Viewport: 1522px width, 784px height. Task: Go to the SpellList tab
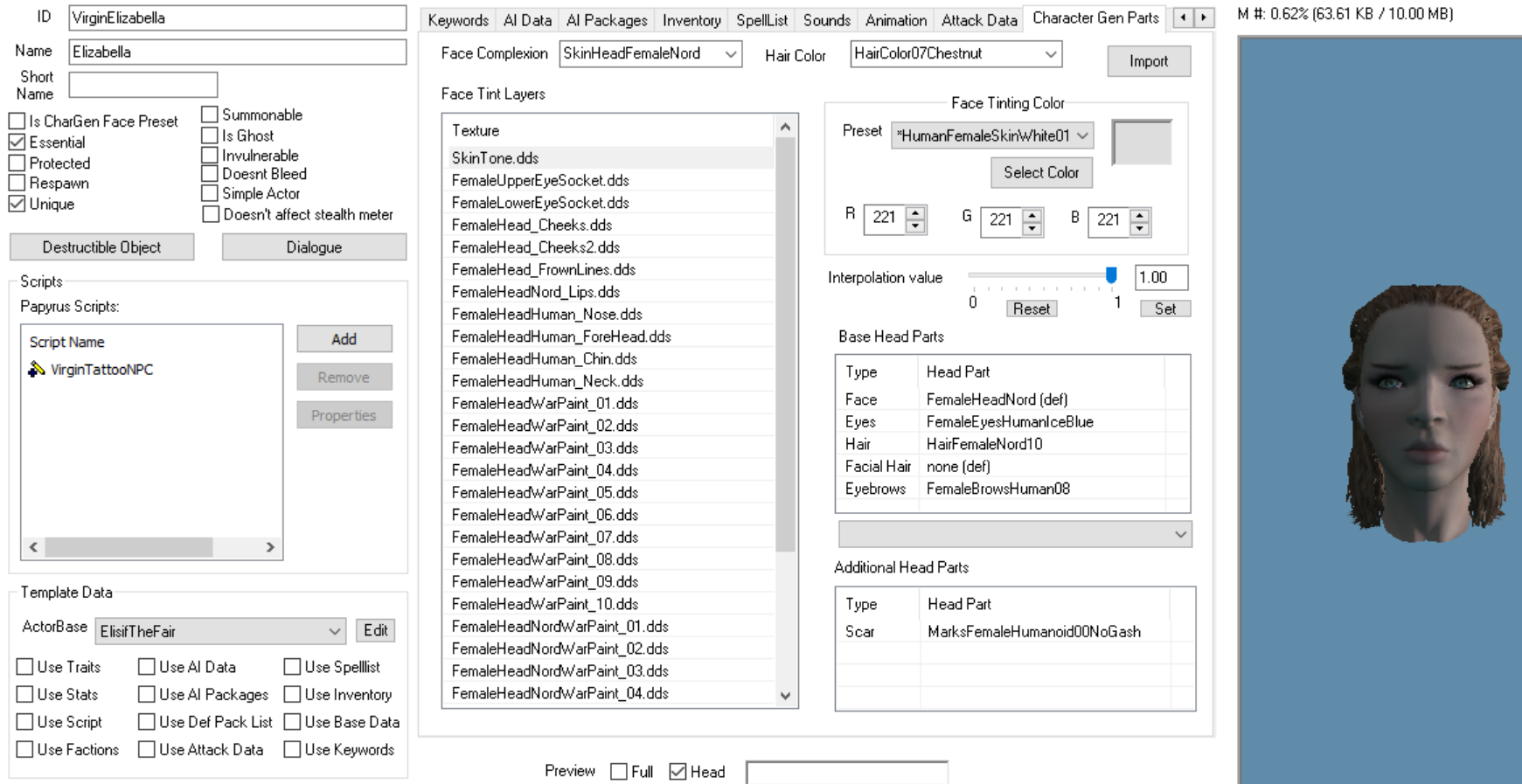(761, 20)
